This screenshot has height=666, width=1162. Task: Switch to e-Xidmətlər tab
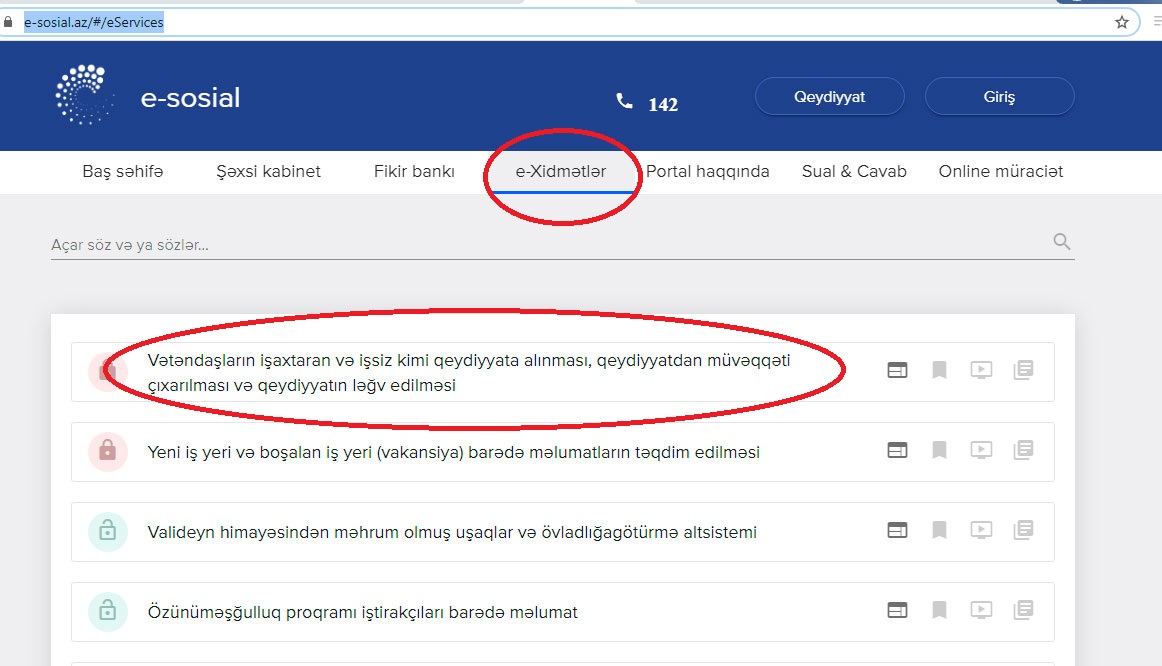(x=561, y=172)
